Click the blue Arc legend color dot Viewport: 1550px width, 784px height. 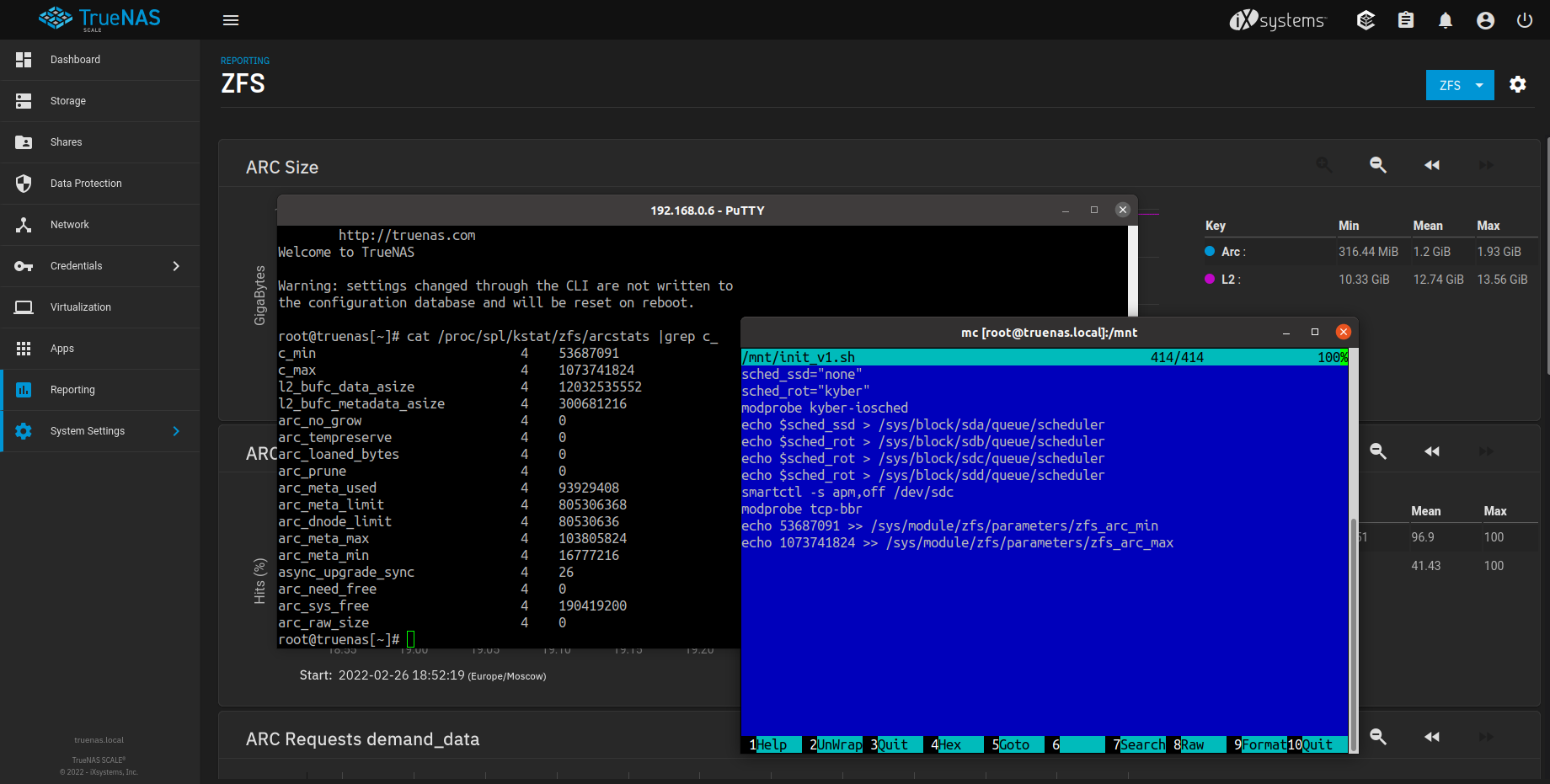[x=1210, y=251]
